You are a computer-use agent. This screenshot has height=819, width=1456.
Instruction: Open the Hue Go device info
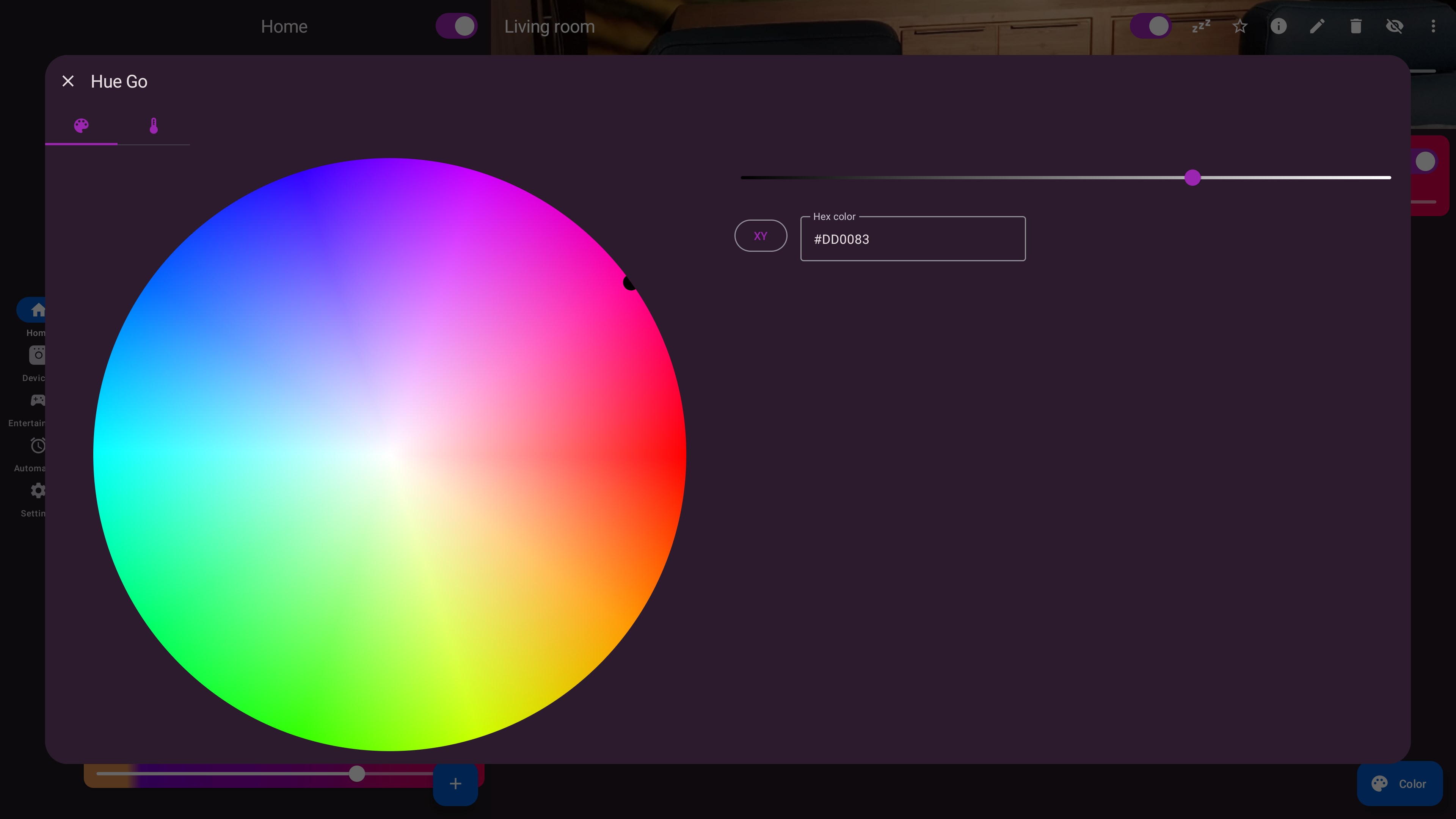(x=1279, y=26)
